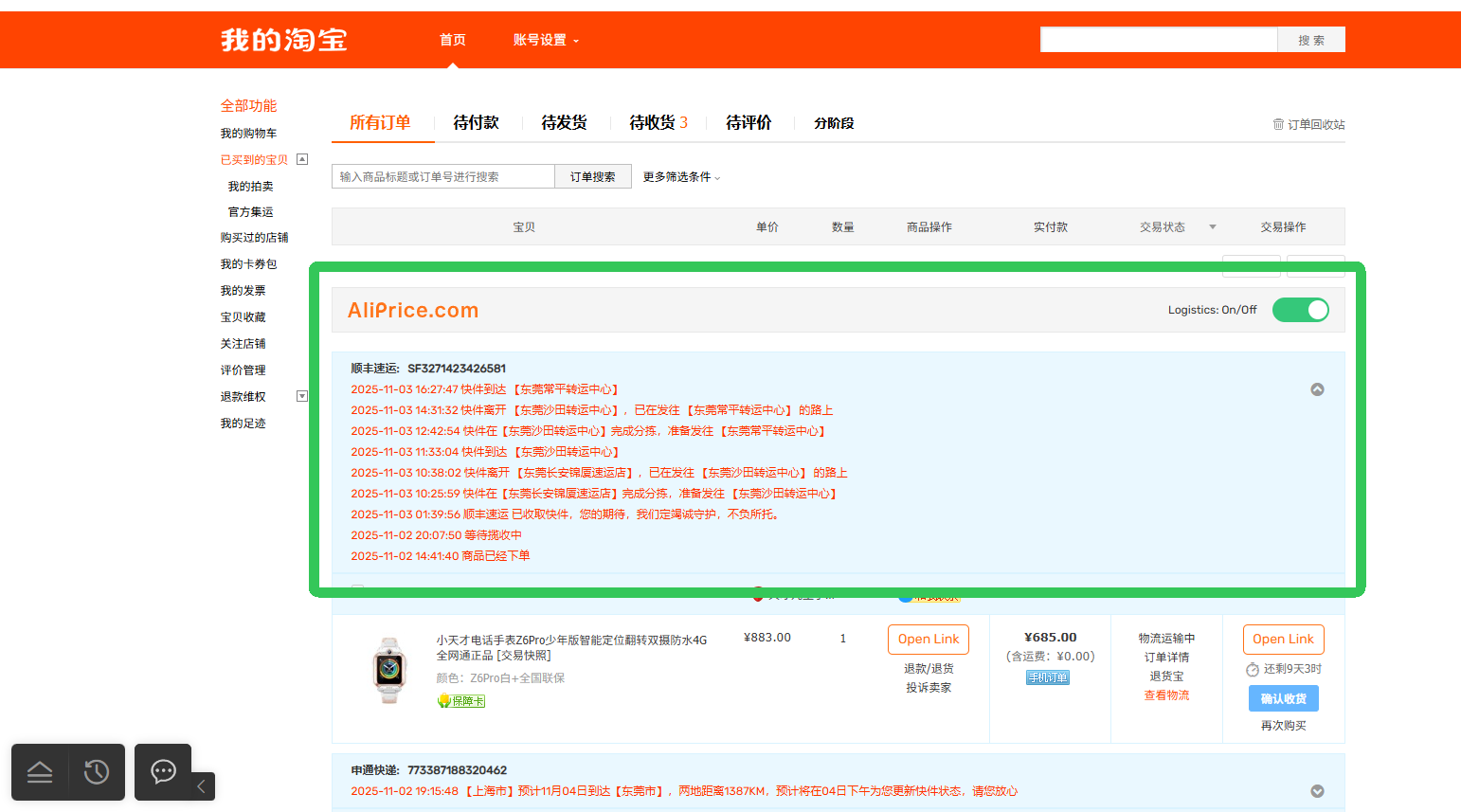This screenshot has height=812, width=1461.
Task: Expand the 申通快递 tracking details
Action: click(1317, 791)
